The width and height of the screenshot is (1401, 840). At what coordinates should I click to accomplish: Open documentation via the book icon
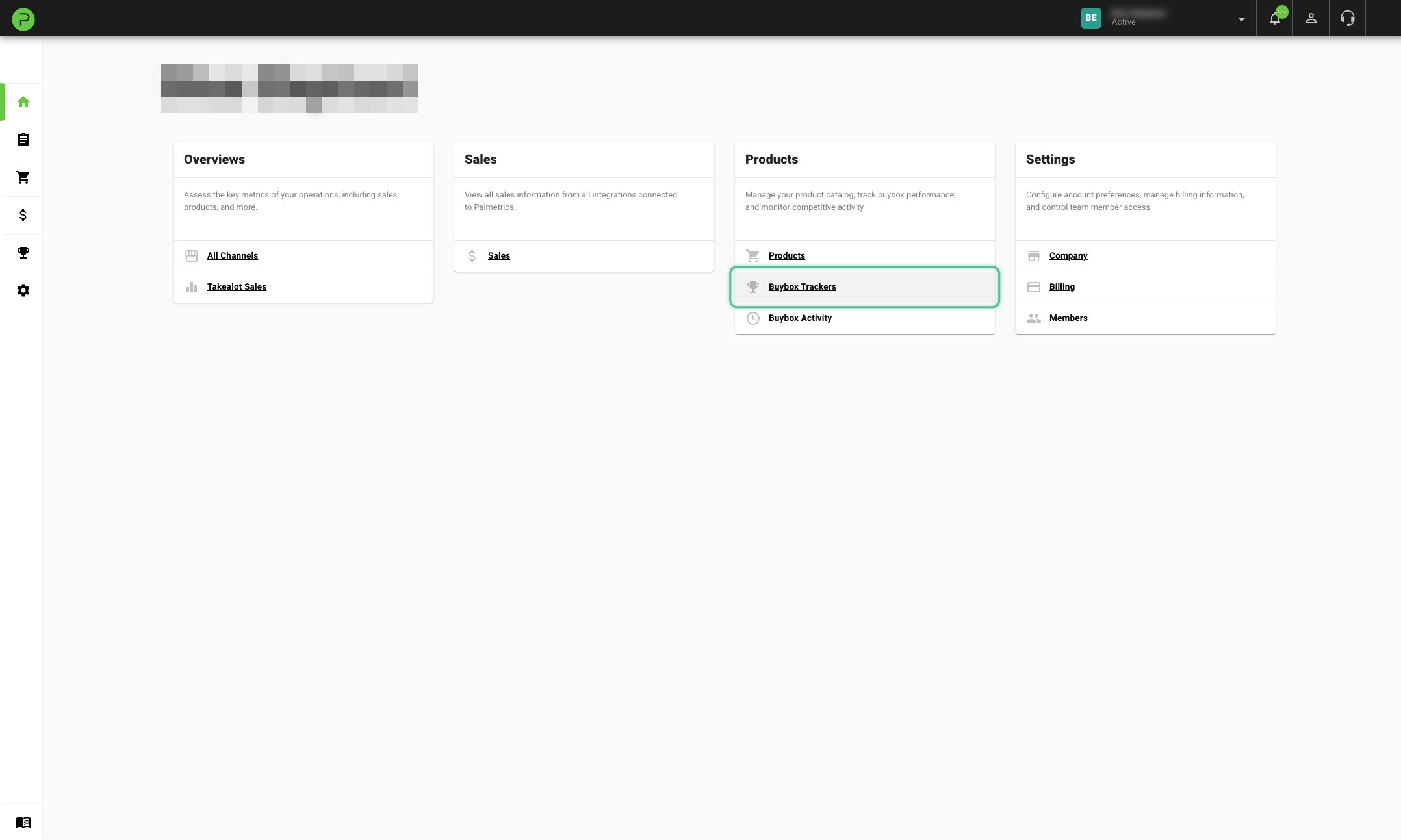(x=23, y=822)
